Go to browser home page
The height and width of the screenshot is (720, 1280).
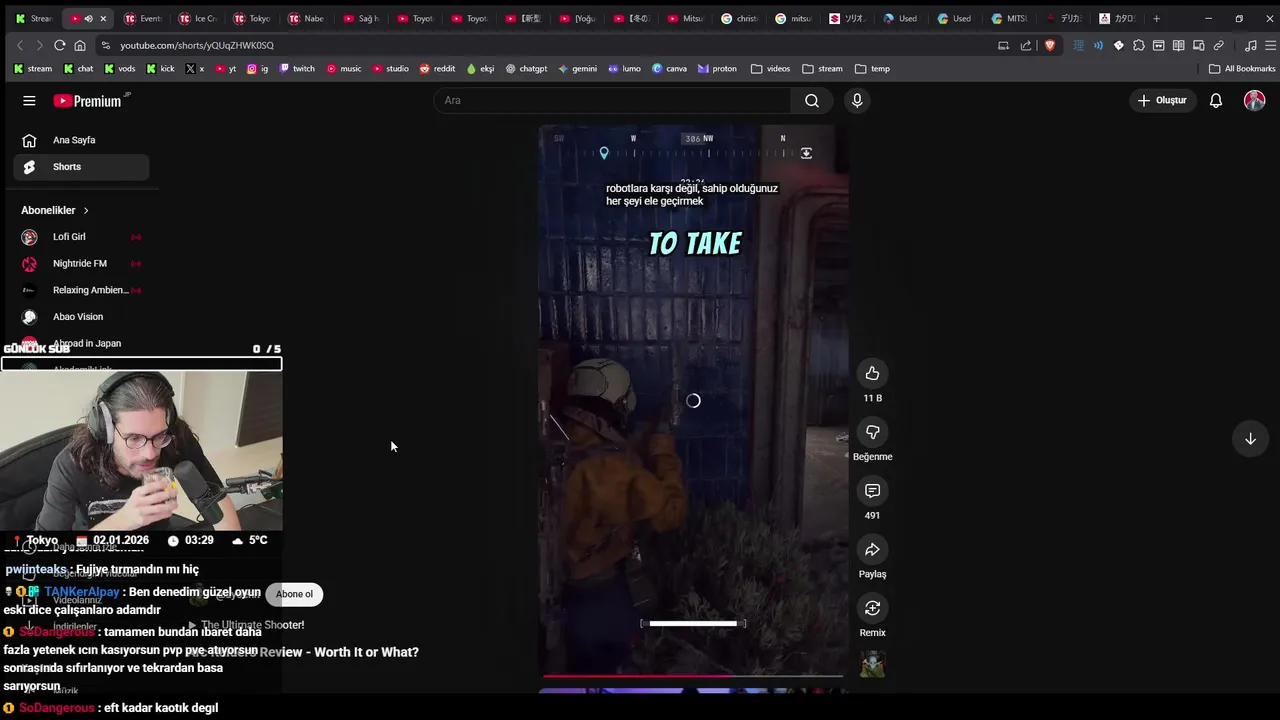[80, 45]
